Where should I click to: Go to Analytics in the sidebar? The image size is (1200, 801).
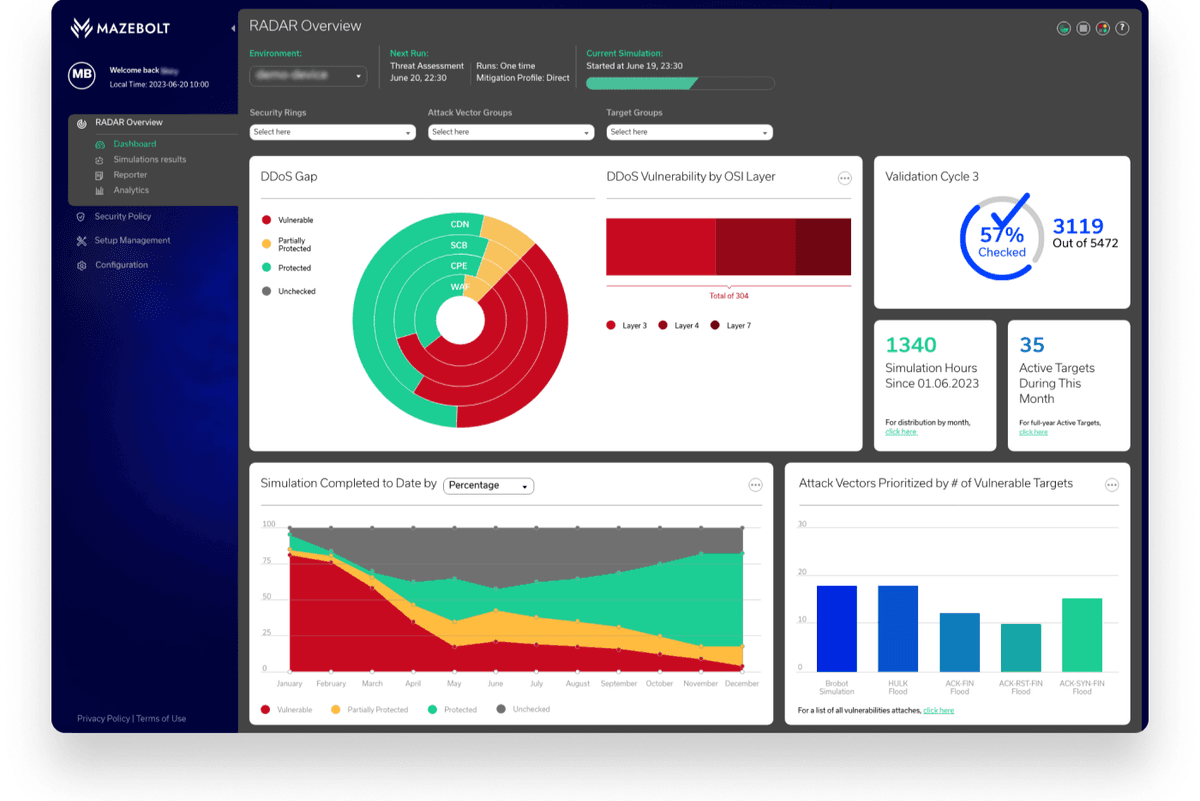tap(131, 190)
